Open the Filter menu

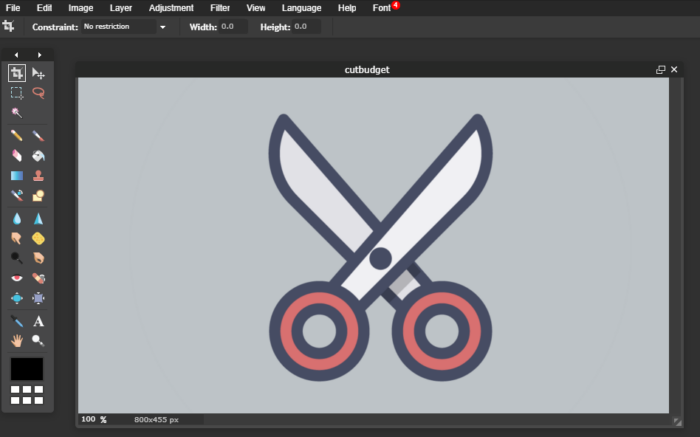(220, 8)
